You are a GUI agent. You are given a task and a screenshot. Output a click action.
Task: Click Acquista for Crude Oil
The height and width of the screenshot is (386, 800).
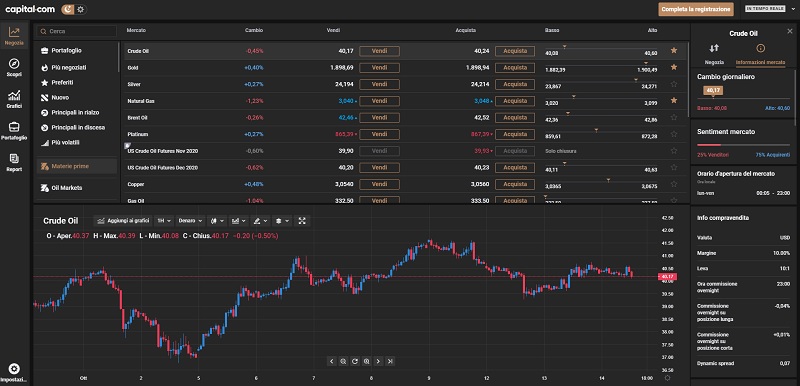point(515,51)
